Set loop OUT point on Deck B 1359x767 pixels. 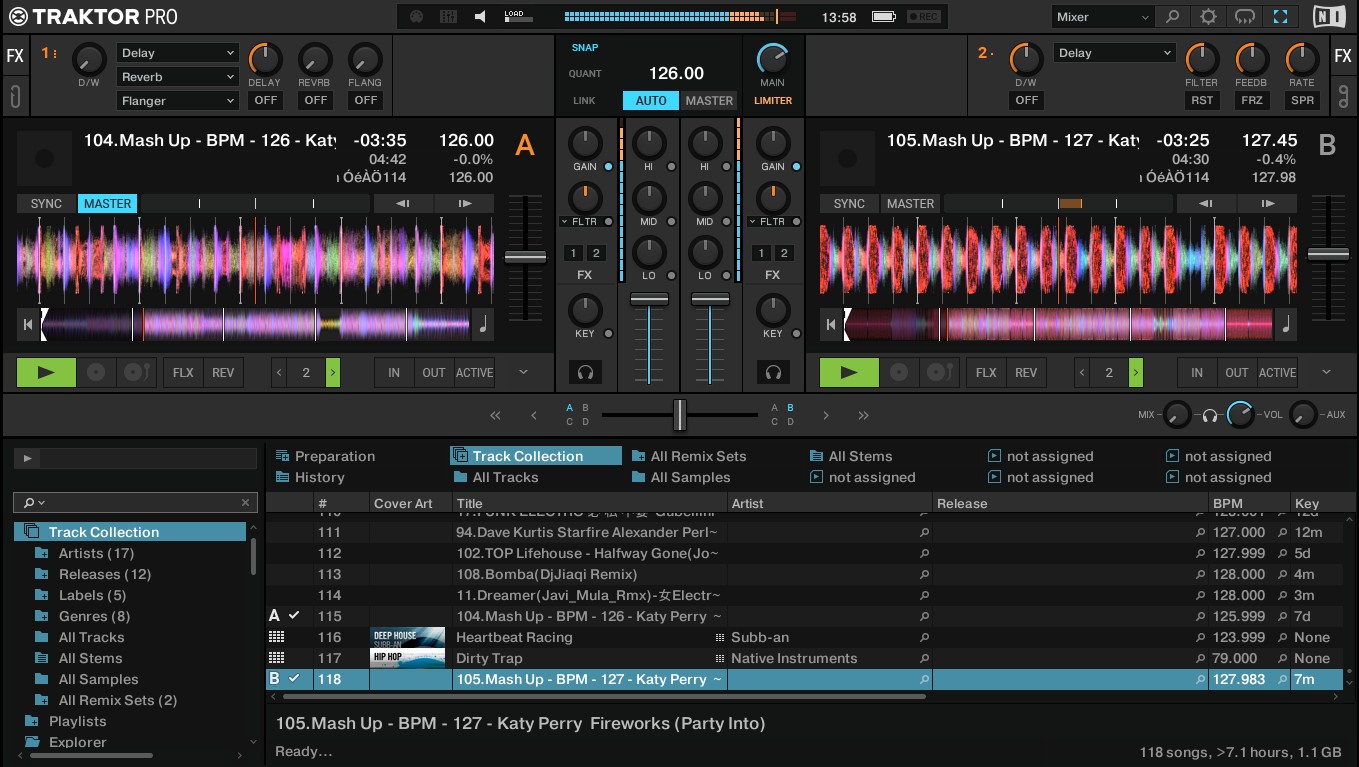pyautogui.click(x=1237, y=372)
